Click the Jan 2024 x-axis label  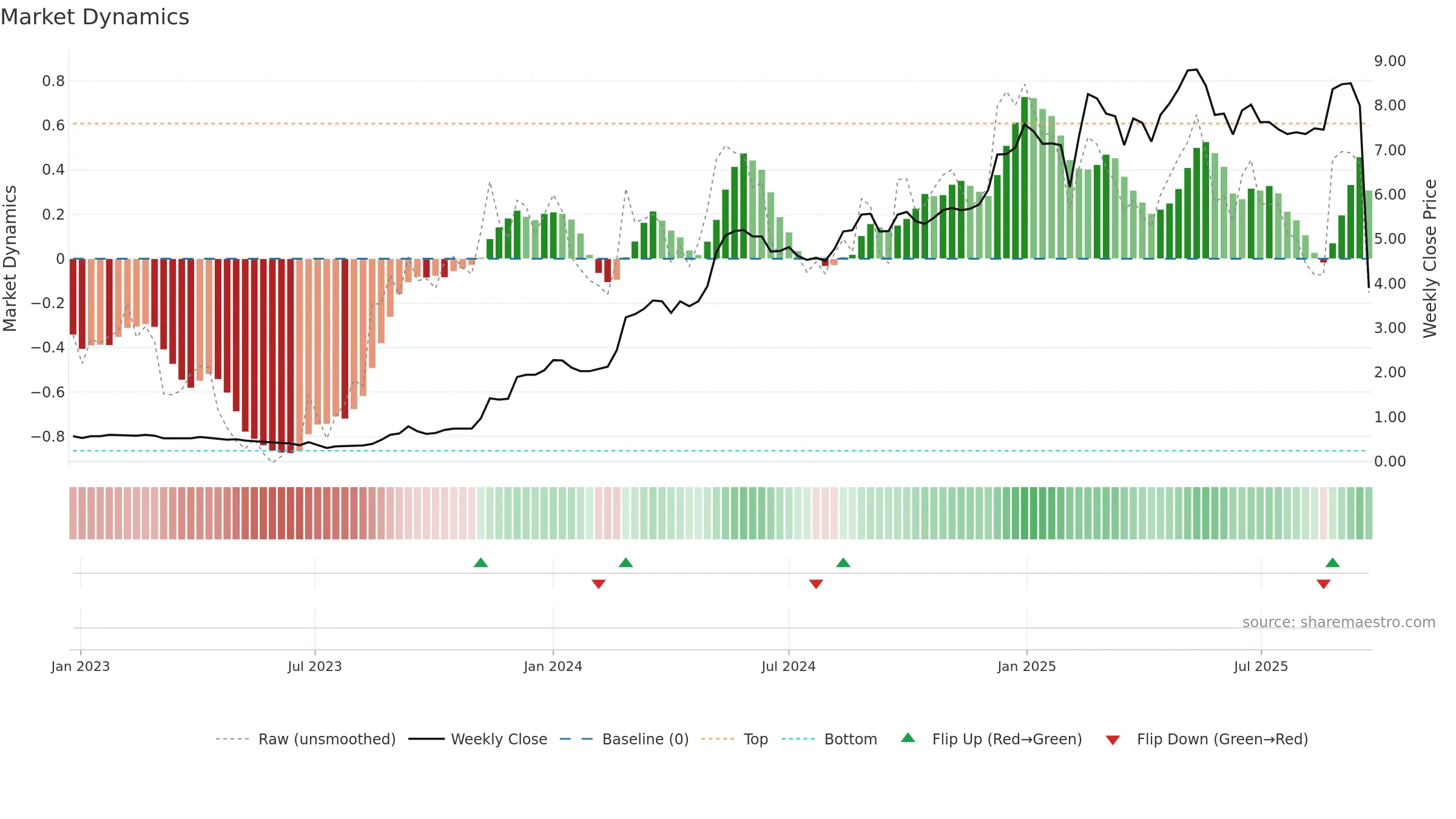click(x=553, y=666)
